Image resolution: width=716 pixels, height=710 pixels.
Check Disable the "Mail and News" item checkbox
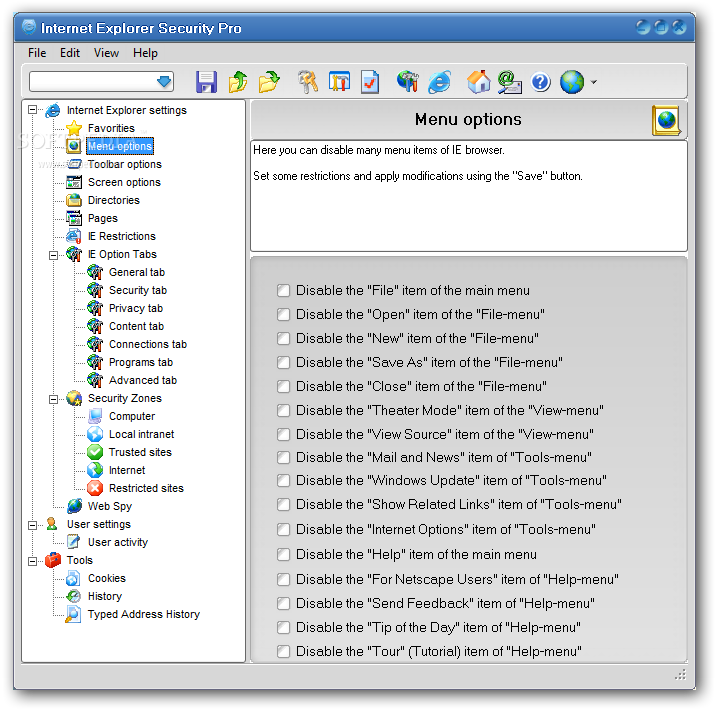pos(284,457)
